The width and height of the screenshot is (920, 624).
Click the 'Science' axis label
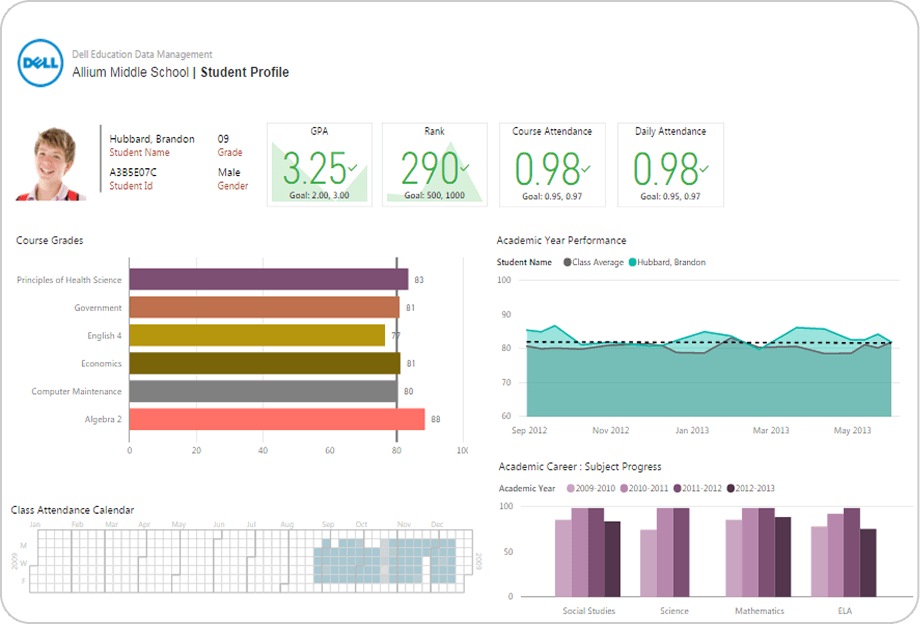pyautogui.click(x=674, y=611)
